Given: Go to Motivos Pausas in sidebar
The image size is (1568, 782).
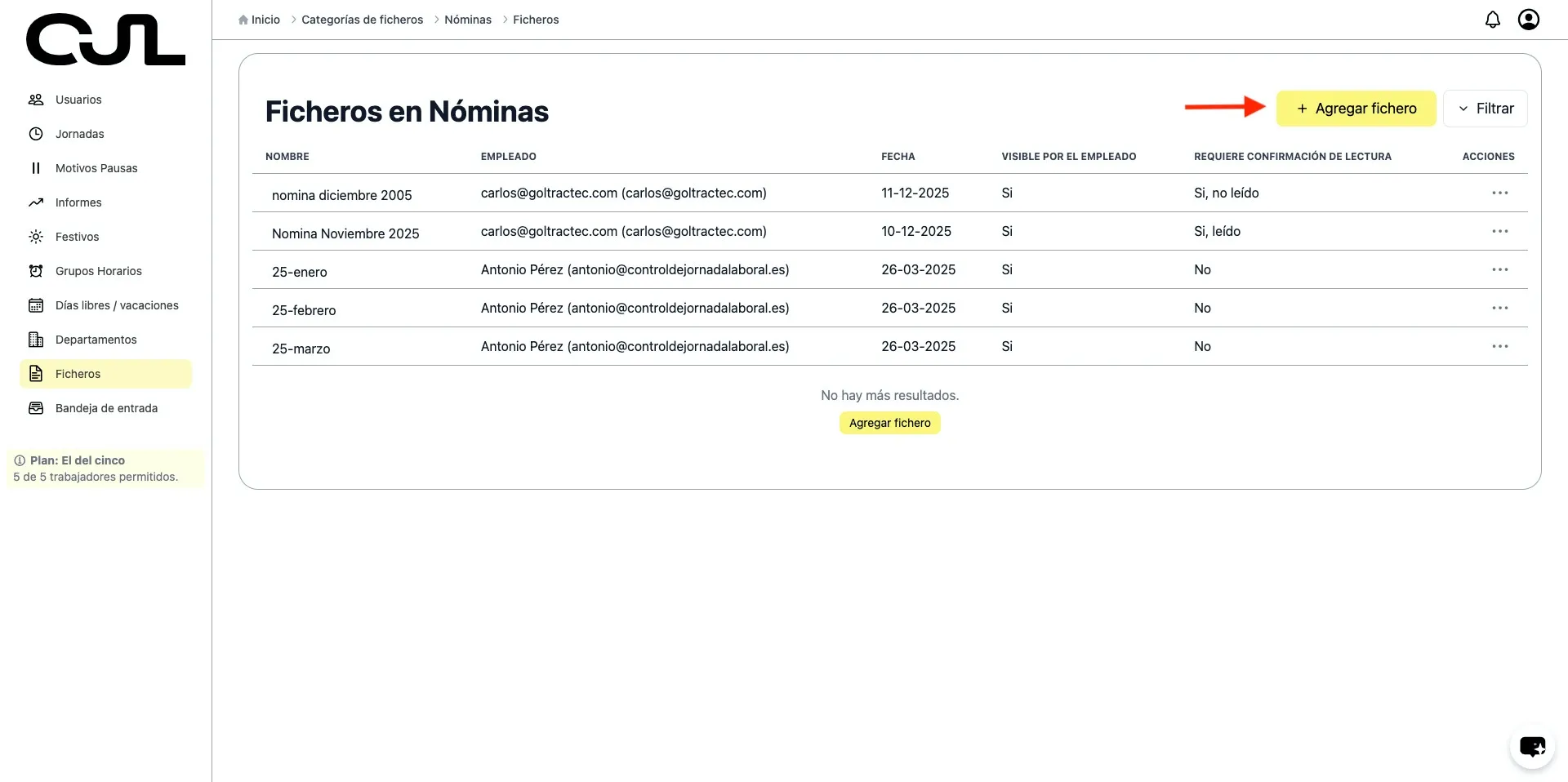Looking at the screenshot, I should 96,168.
